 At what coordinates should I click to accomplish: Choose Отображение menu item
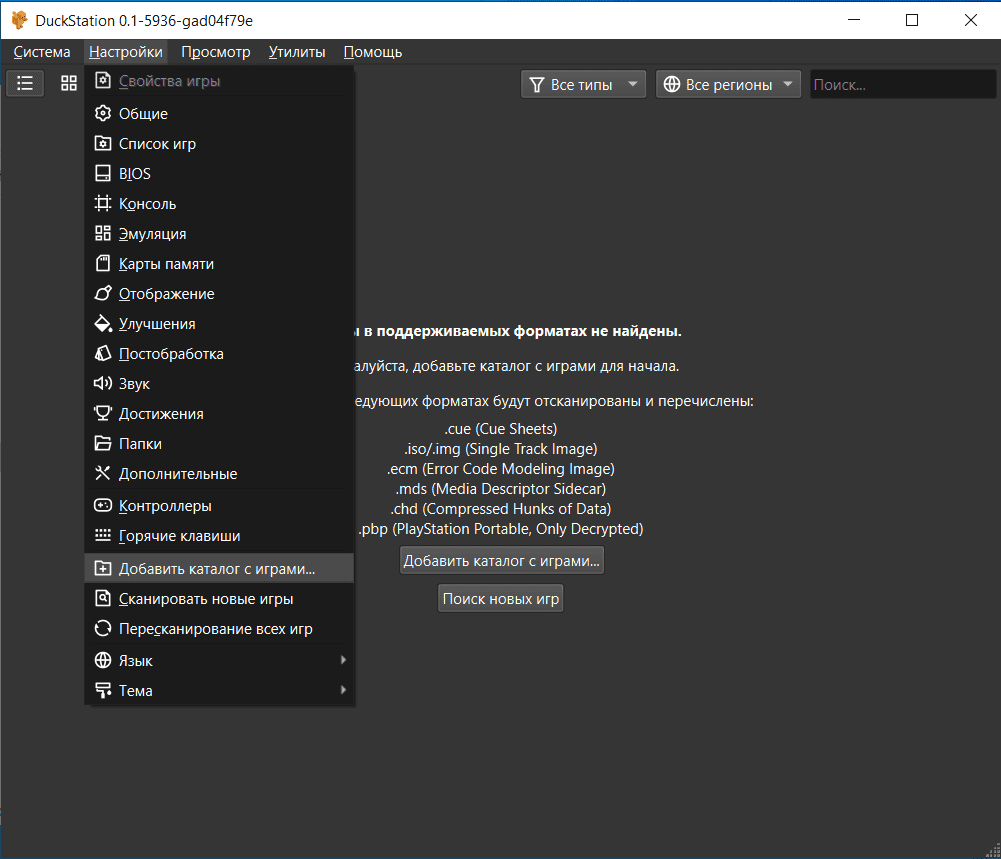tap(219, 293)
